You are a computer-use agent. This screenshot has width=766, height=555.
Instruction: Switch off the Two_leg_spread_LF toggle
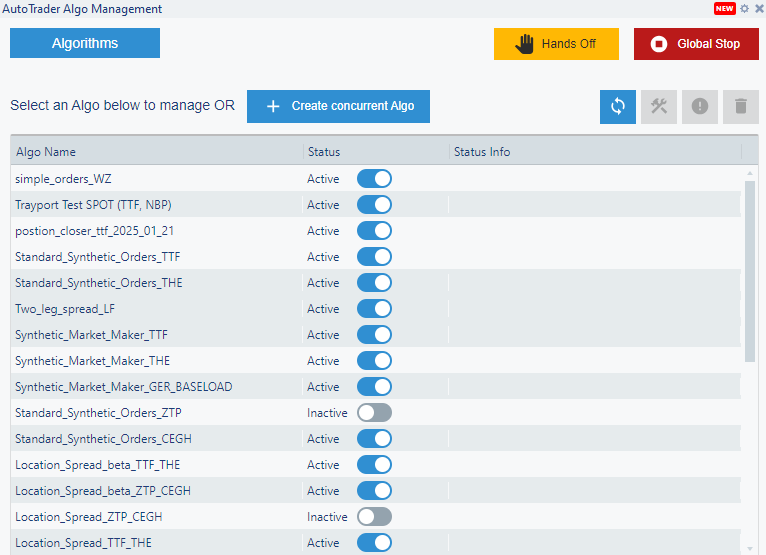coord(374,309)
